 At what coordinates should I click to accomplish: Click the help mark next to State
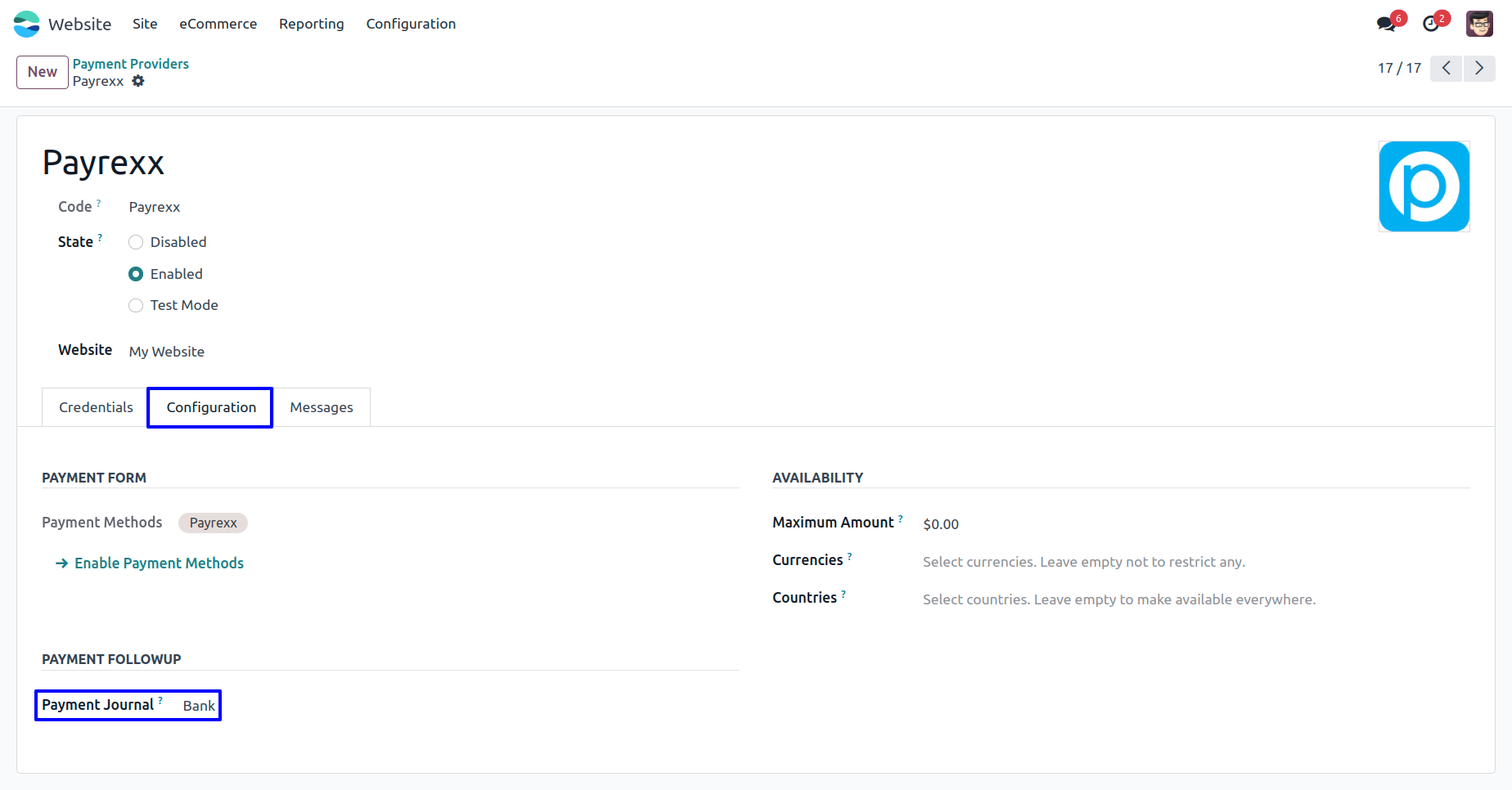coord(100,237)
